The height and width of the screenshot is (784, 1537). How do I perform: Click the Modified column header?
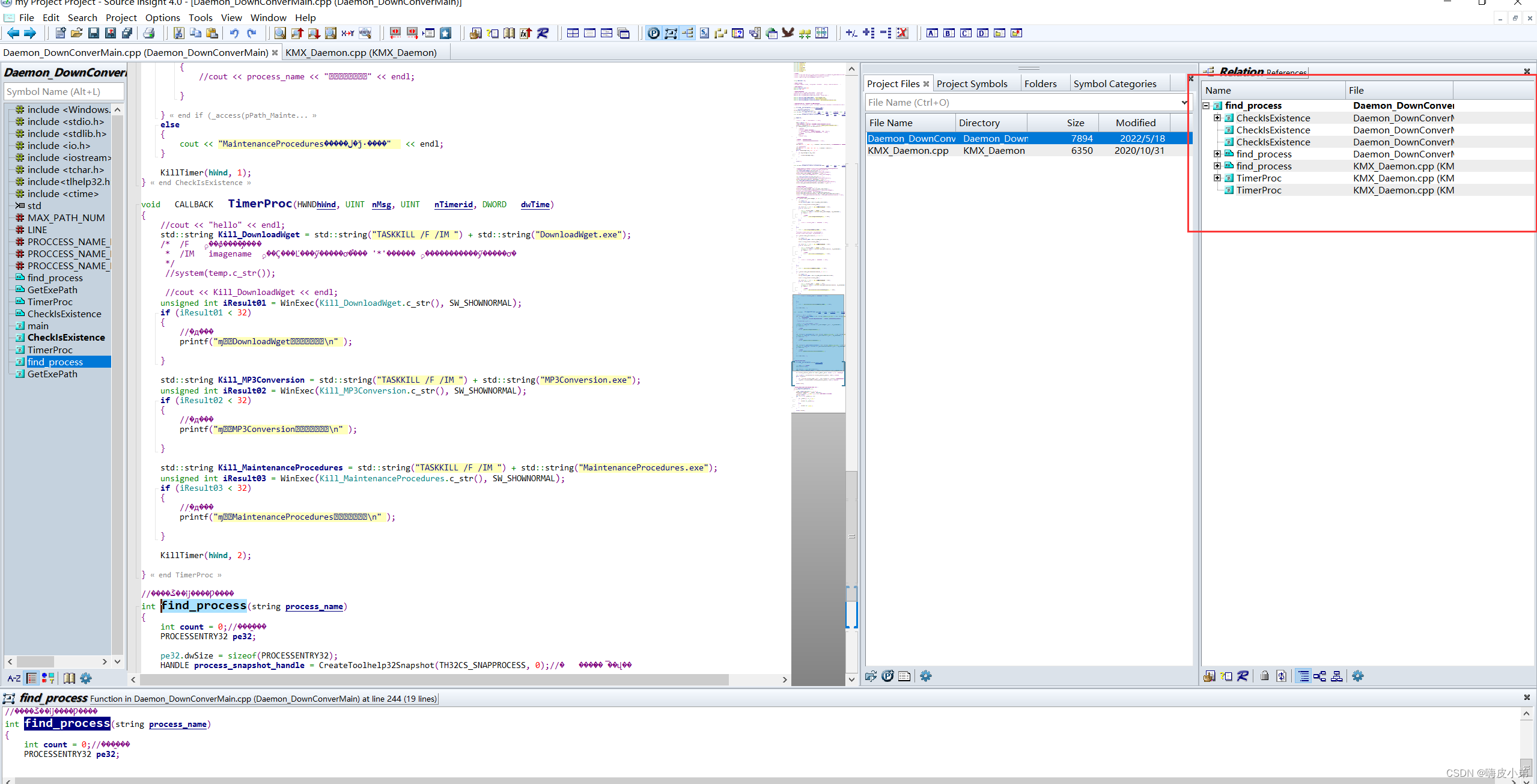point(1135,123)
